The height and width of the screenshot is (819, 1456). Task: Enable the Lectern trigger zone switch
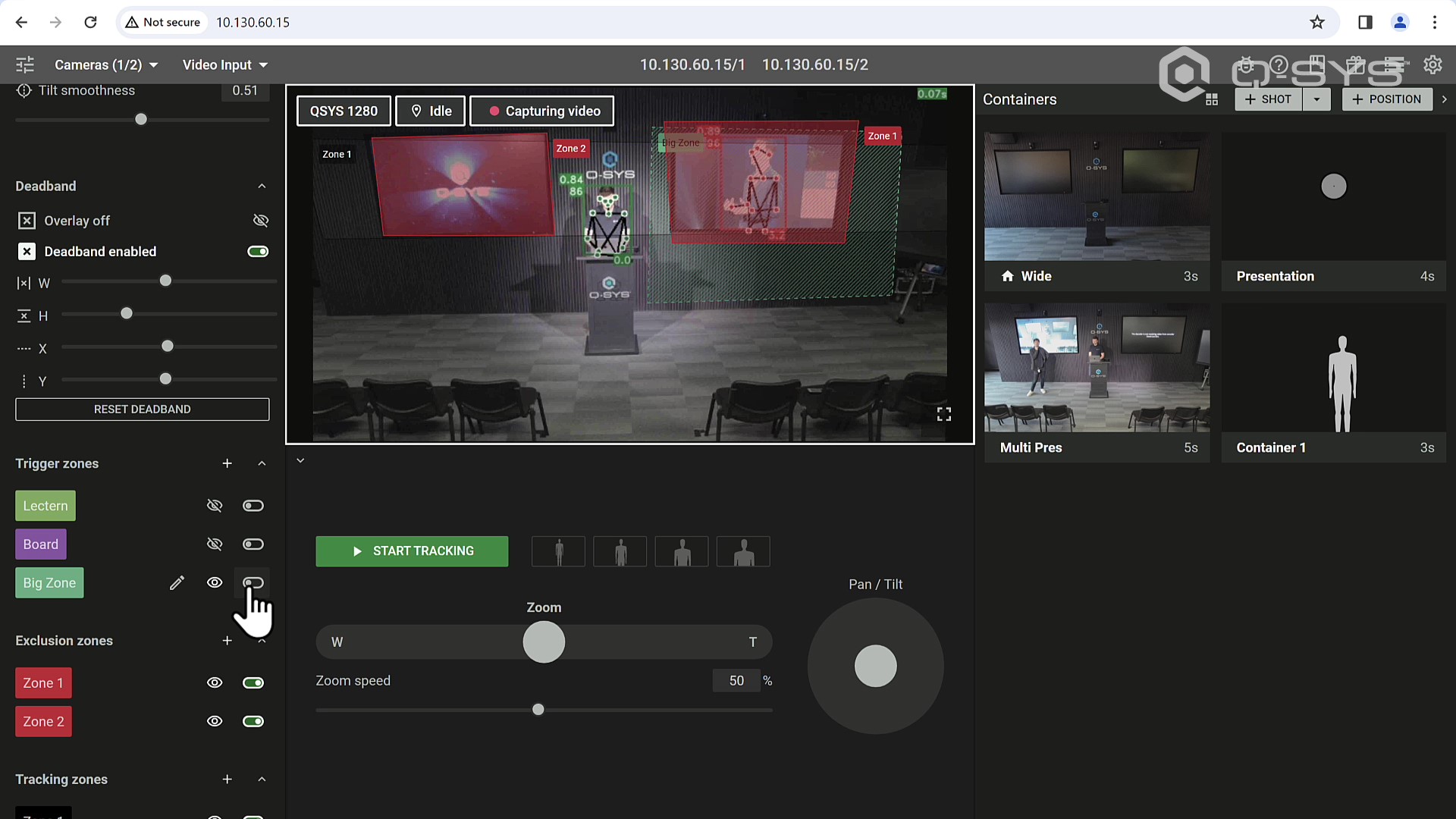[x=253, y=506]
